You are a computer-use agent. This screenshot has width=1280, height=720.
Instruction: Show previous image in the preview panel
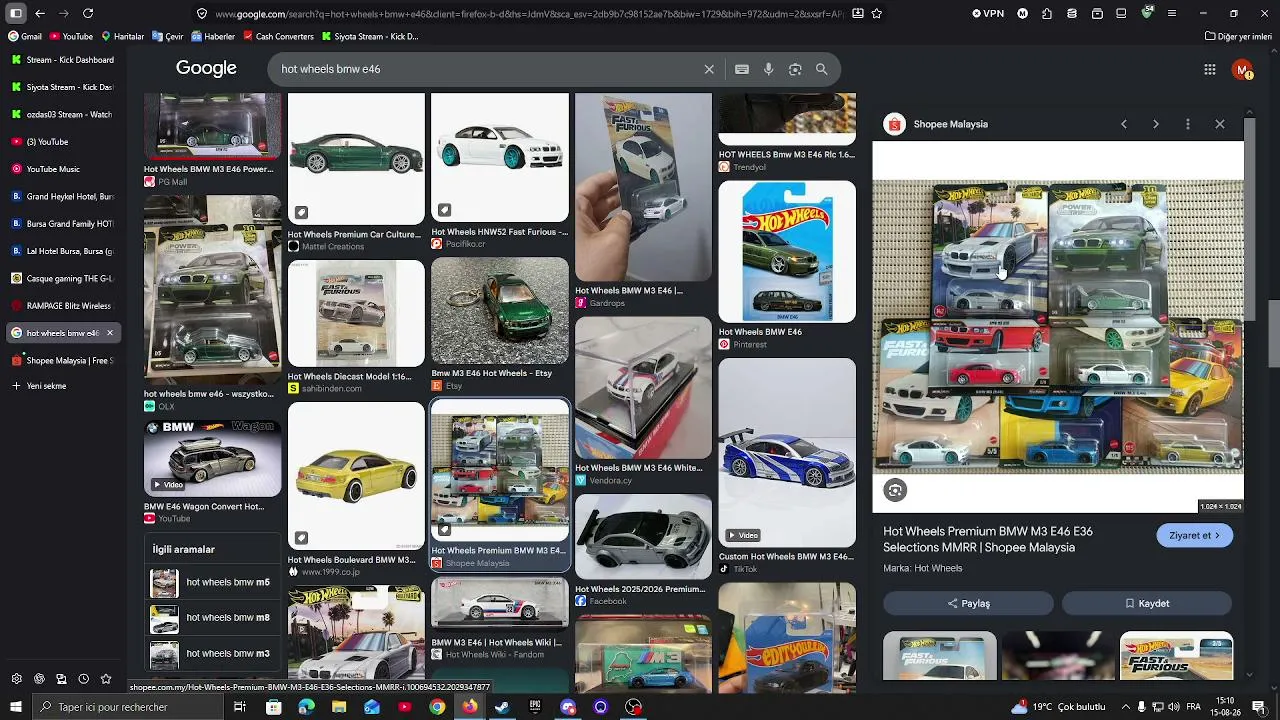tap(1124, 124)
